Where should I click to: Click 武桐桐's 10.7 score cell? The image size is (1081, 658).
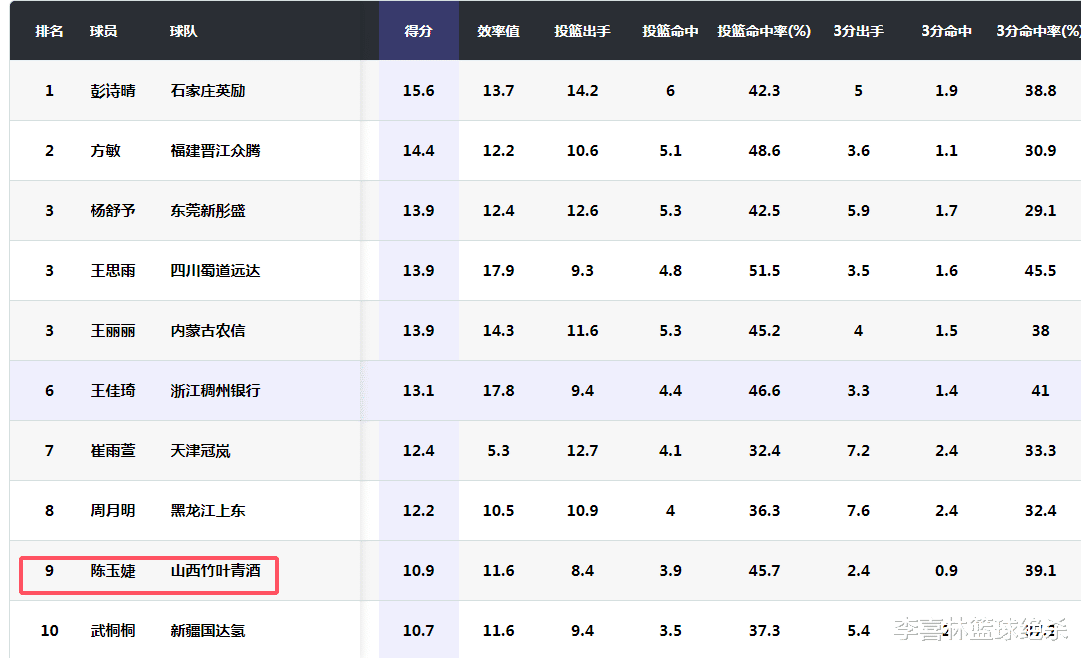click(418, 631)
